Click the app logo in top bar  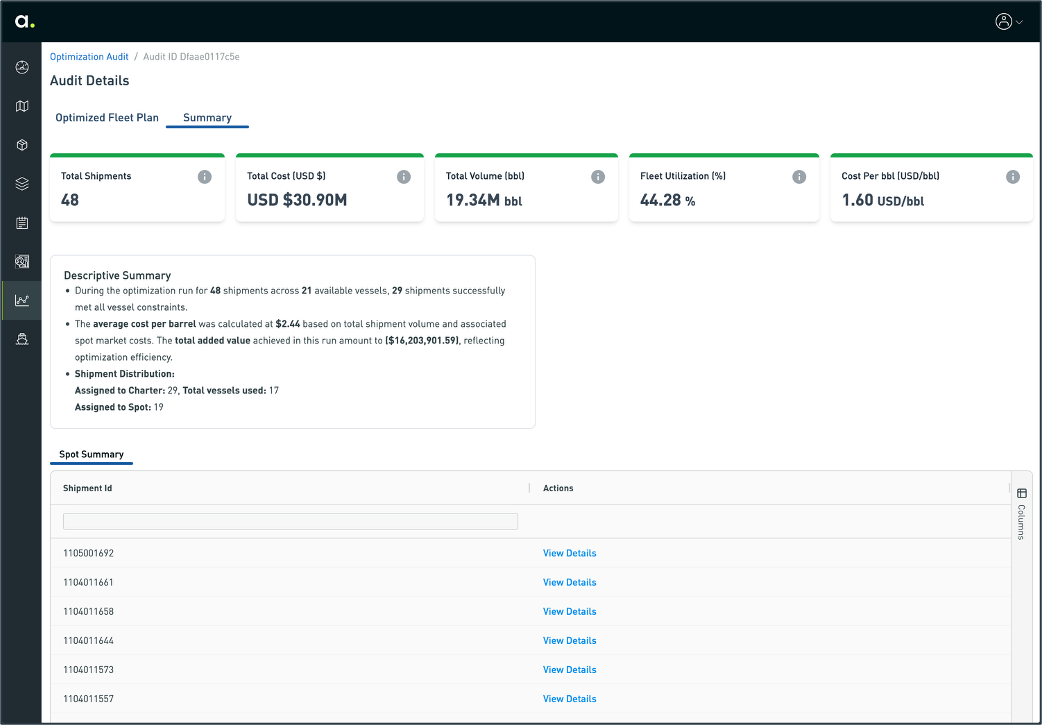point(25,21)
